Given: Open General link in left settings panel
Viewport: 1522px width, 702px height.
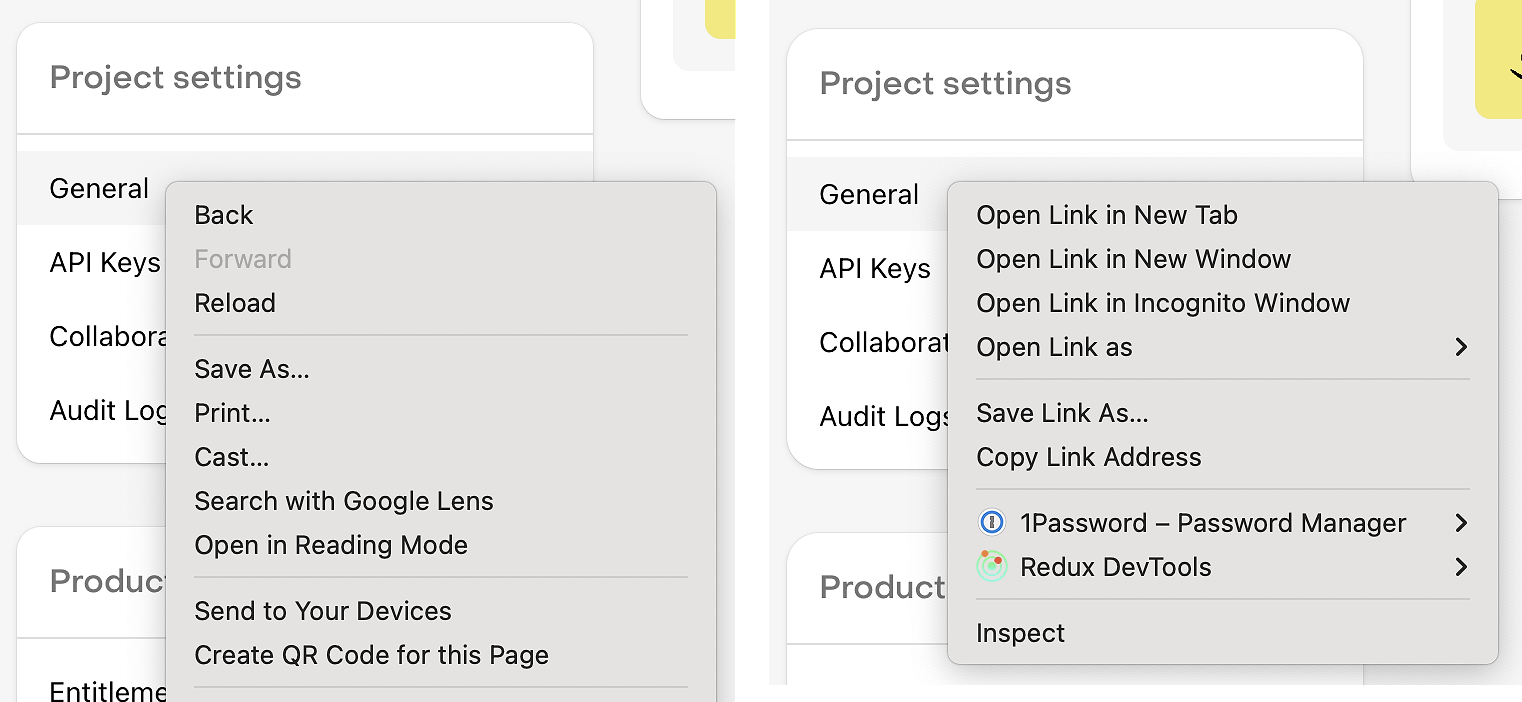Looking at the screenshot, I should coord(99,188).
